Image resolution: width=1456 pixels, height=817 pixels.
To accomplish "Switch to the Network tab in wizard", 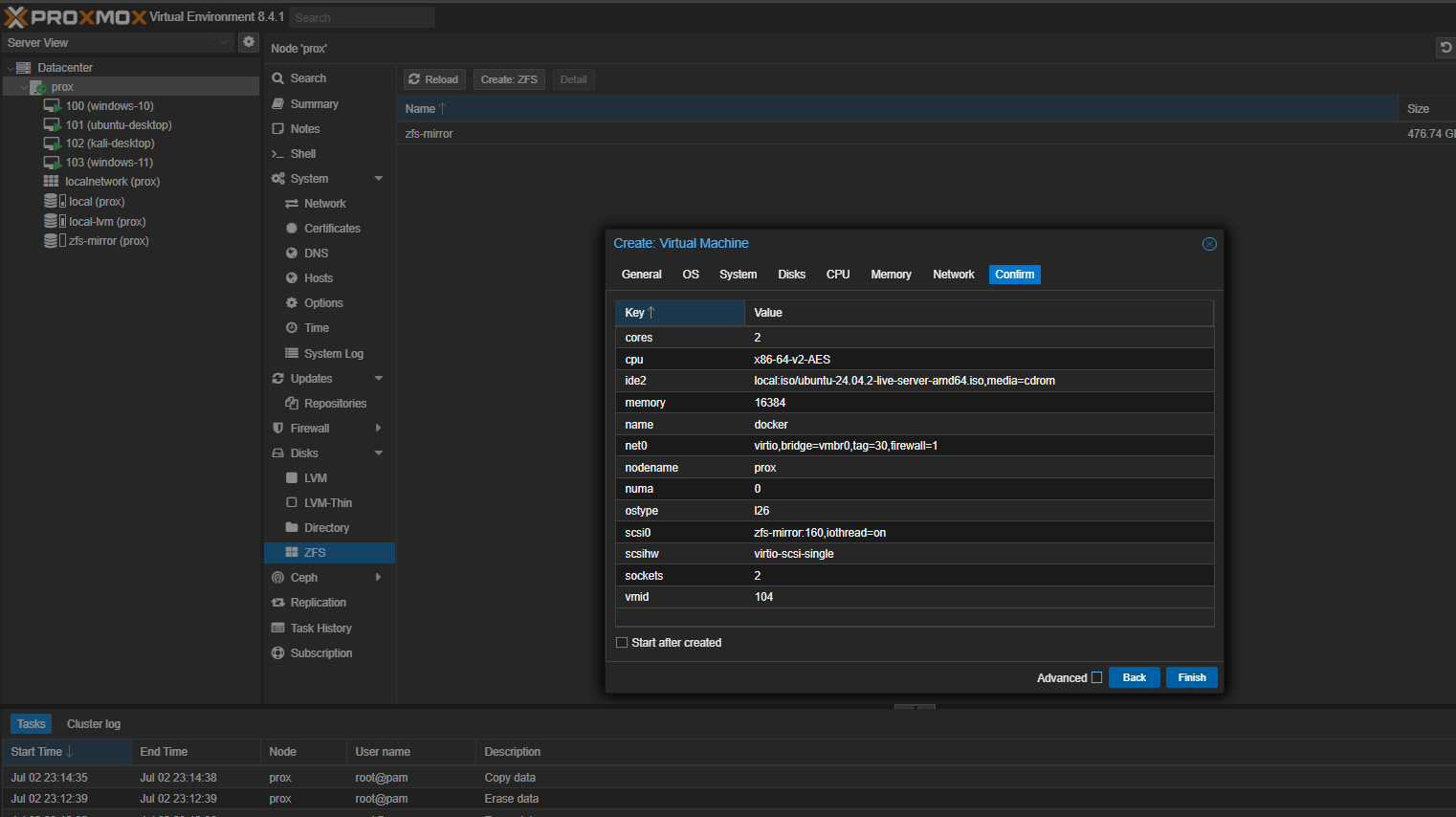I will pyautogui.click(x=953, y=275).
